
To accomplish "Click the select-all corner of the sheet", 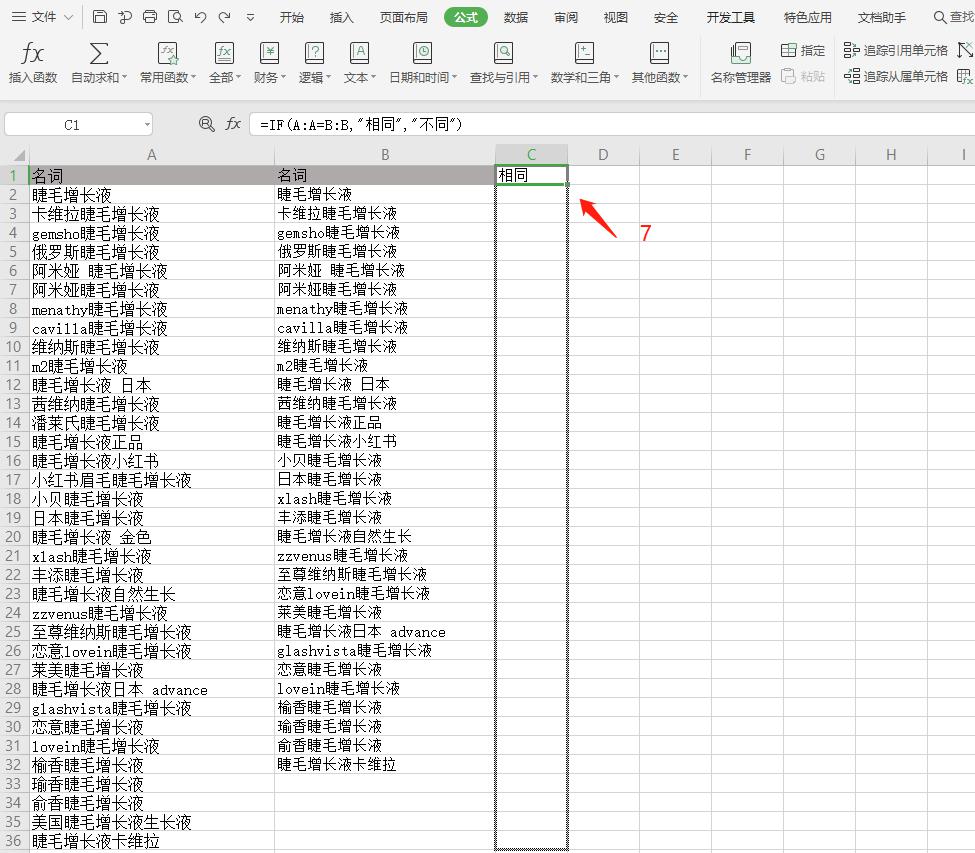I will coord(19,155).
